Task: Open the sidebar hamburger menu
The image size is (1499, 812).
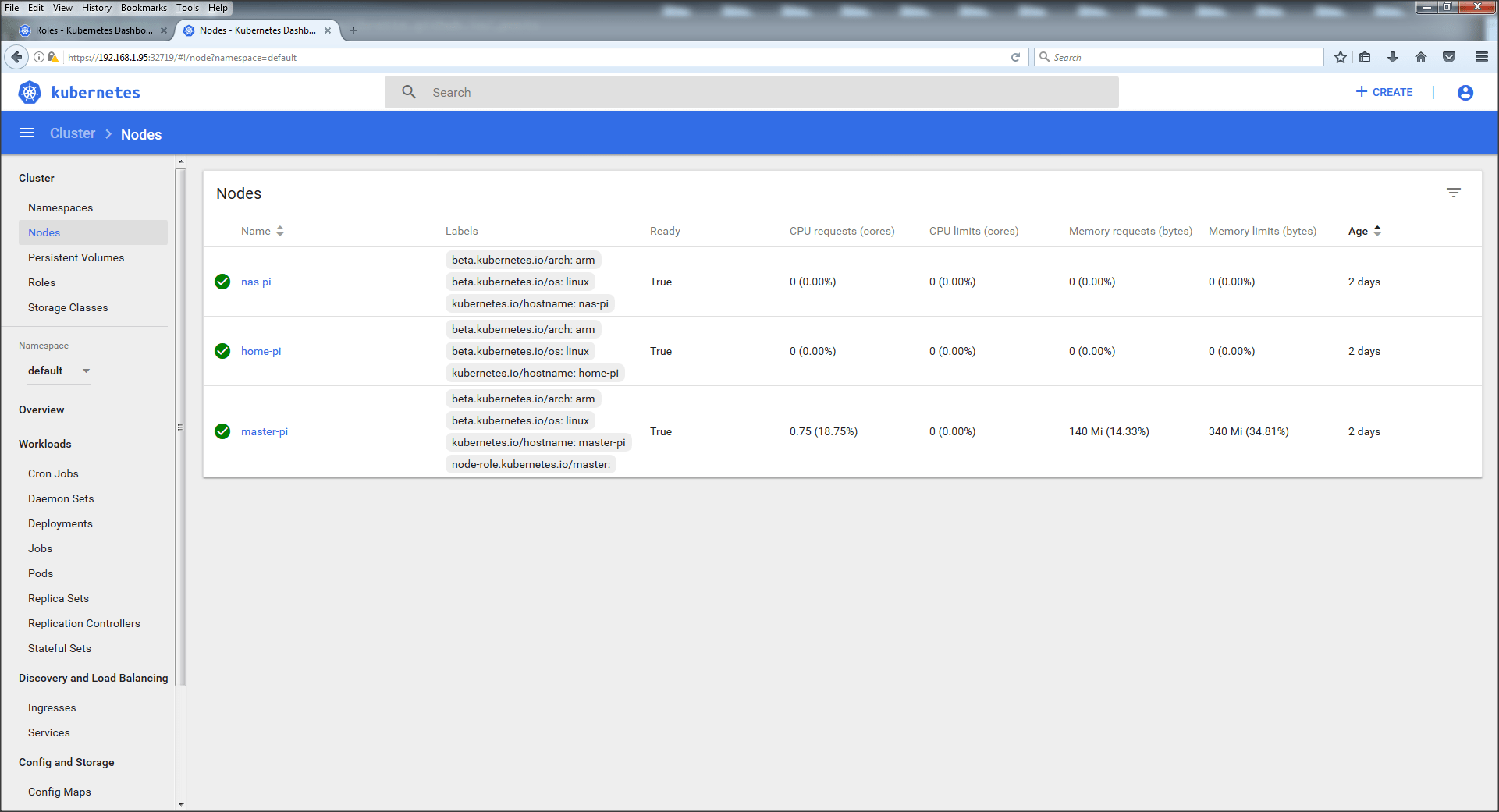Action: pos(26,133)
